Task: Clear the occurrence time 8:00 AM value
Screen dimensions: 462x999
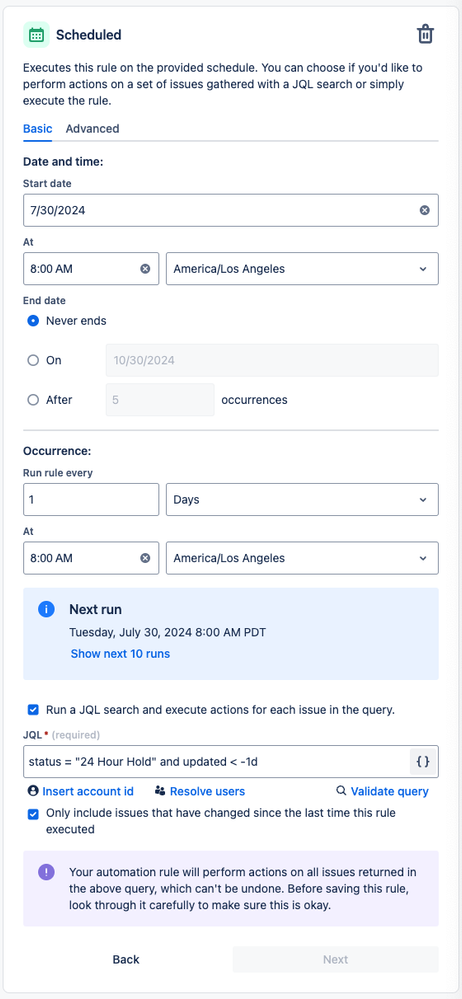Action: coord(145,558)
